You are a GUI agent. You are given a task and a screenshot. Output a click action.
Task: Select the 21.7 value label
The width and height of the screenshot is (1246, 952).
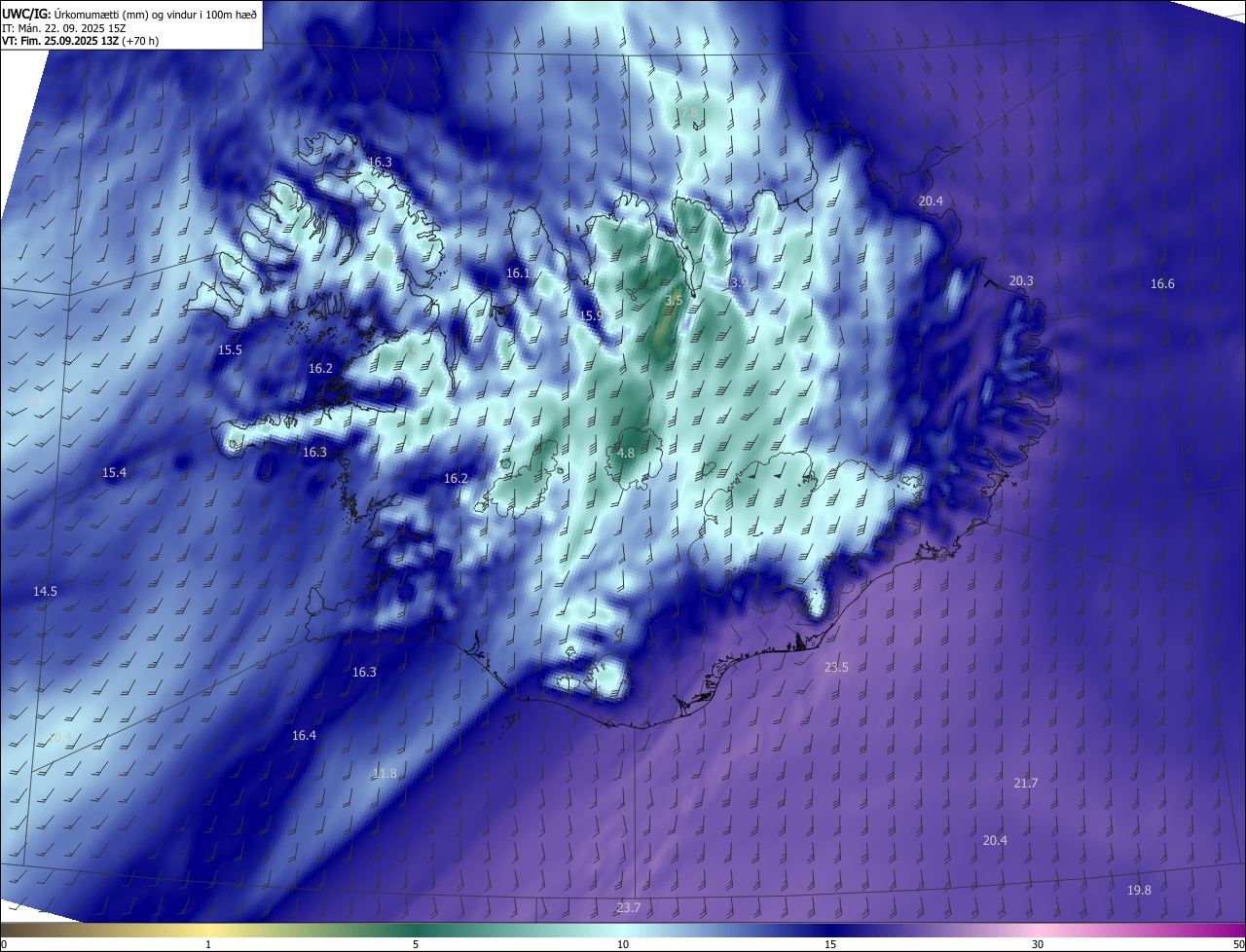click(1025, 783)
